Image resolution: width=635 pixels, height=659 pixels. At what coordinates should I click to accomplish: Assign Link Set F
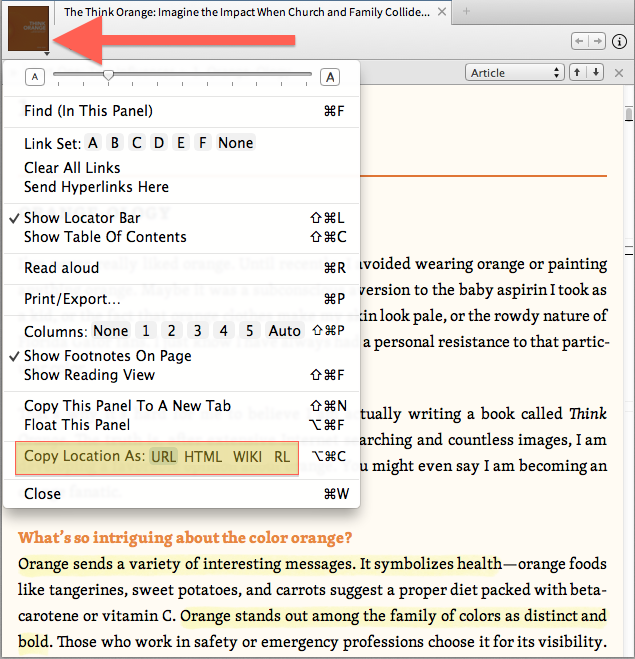203,143
